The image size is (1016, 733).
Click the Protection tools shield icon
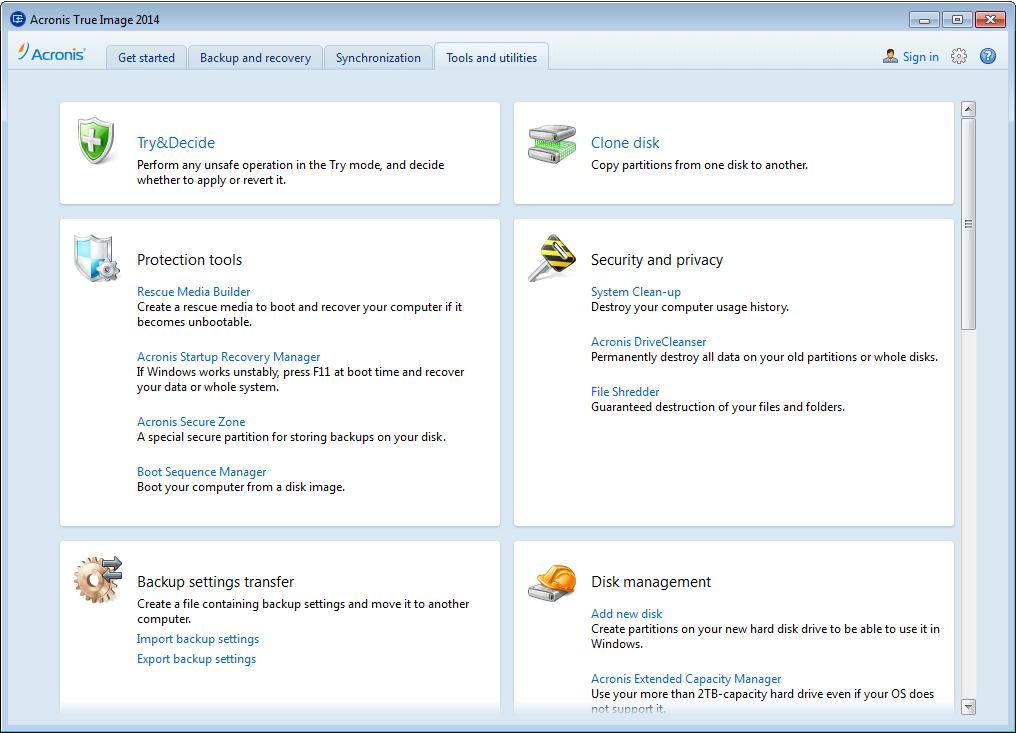97,258
